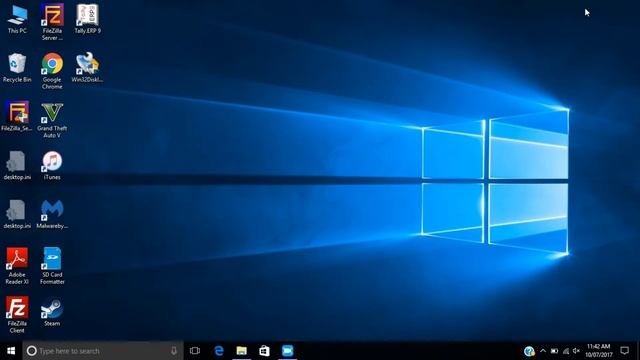Select the SD Card Formatter shortcut
Image resolution: width=640 pixels, height=360 pixels.
point(52,266)
